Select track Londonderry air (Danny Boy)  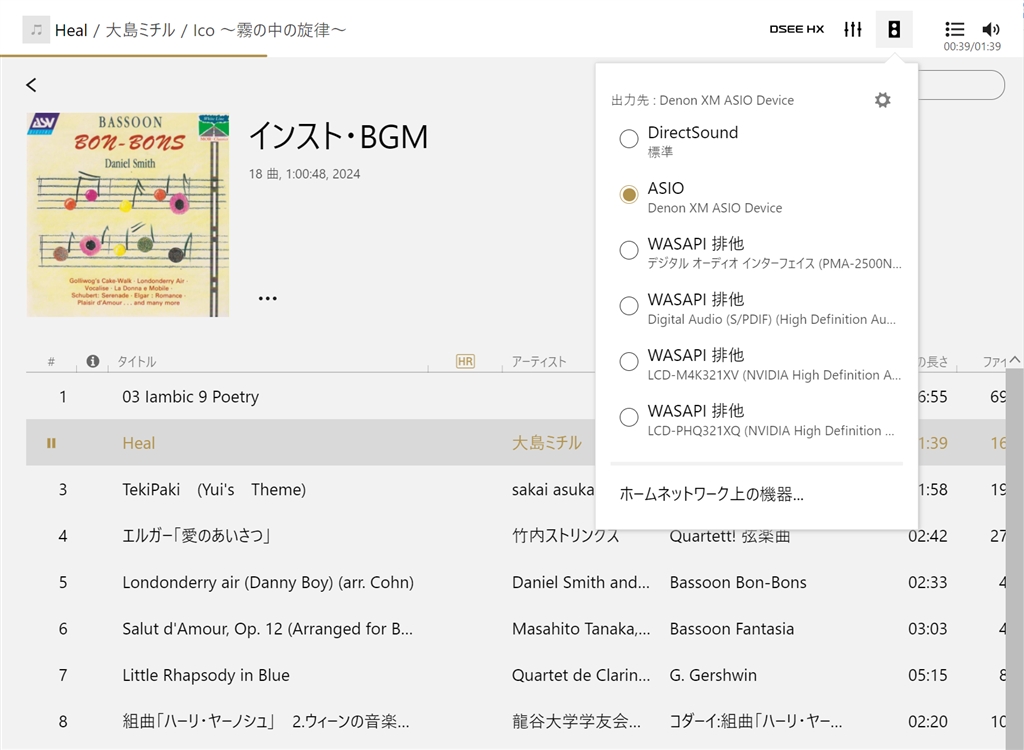pyautogui.click(x=268, y=582)
